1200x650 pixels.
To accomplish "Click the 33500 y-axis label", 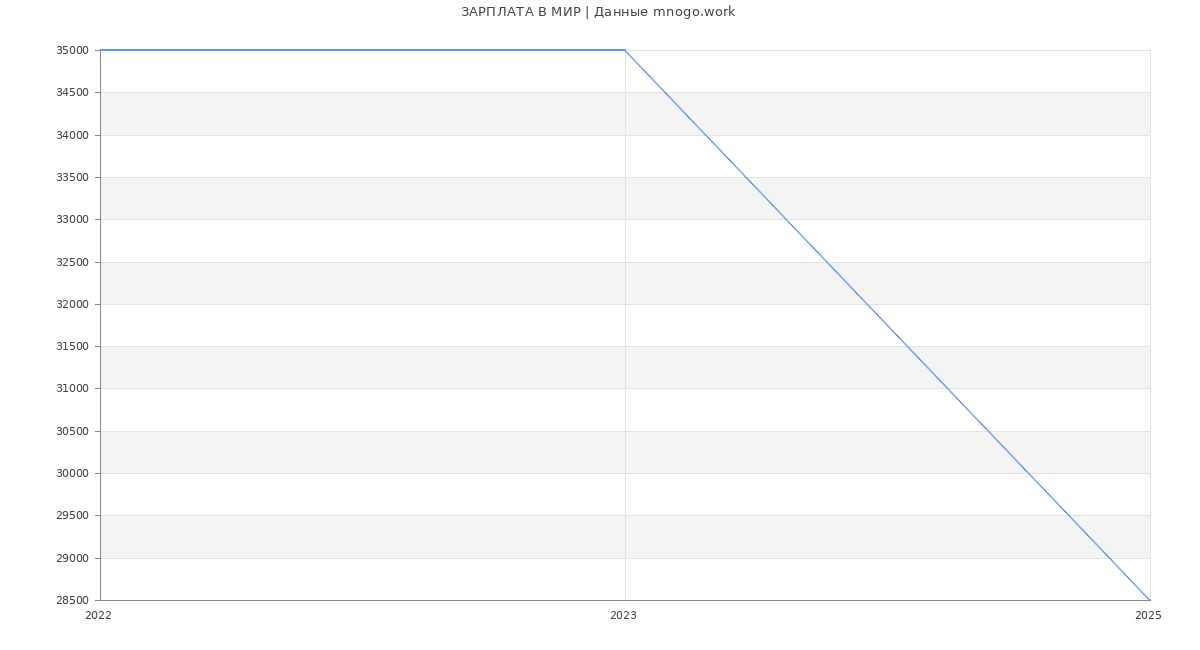I will click(73, 178).
